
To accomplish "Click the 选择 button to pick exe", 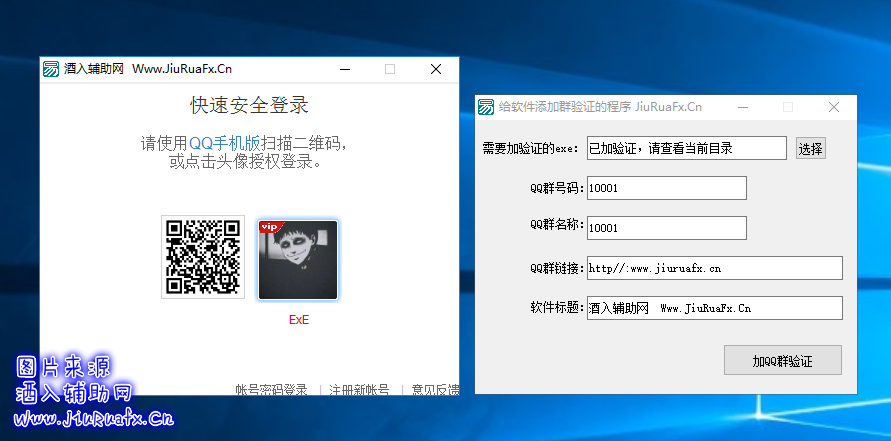I will [810, 148].
